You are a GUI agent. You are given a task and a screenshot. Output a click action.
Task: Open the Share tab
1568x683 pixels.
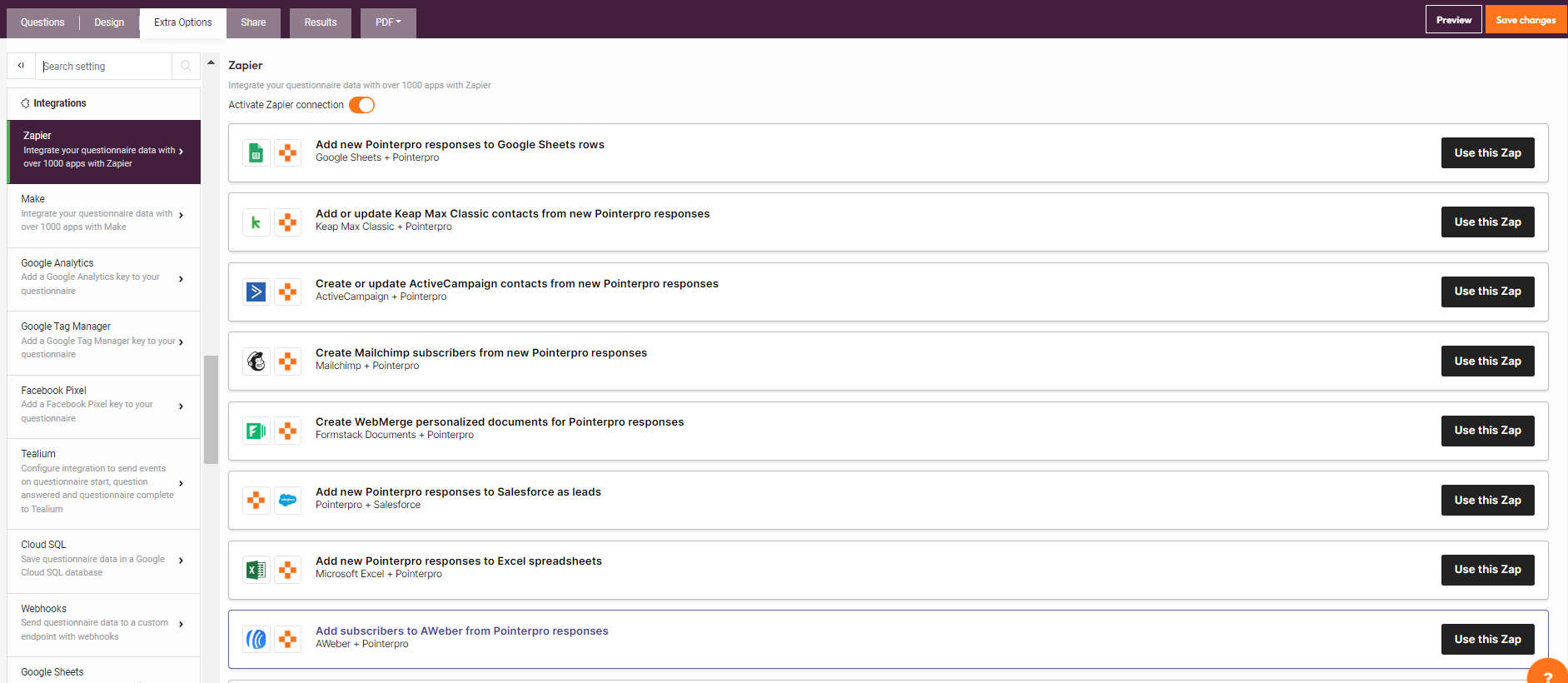point(253,22)
